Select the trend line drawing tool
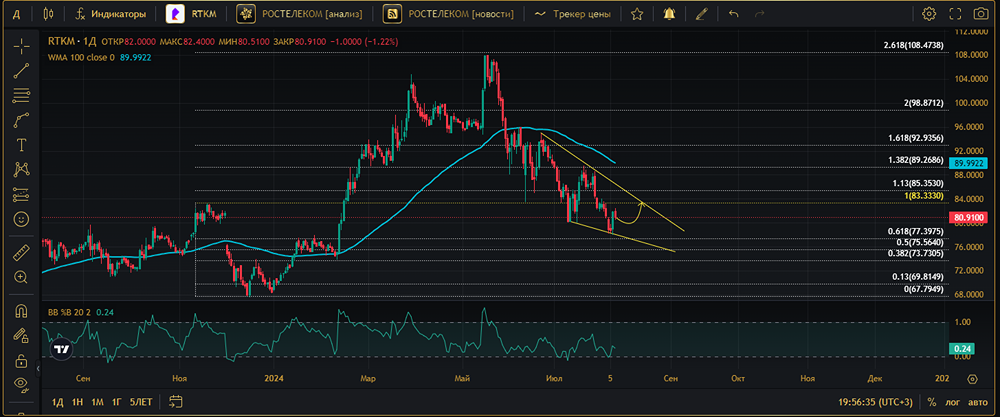Image resolution: width=1000 pixels, height=417 pixels. click(21, 70)
